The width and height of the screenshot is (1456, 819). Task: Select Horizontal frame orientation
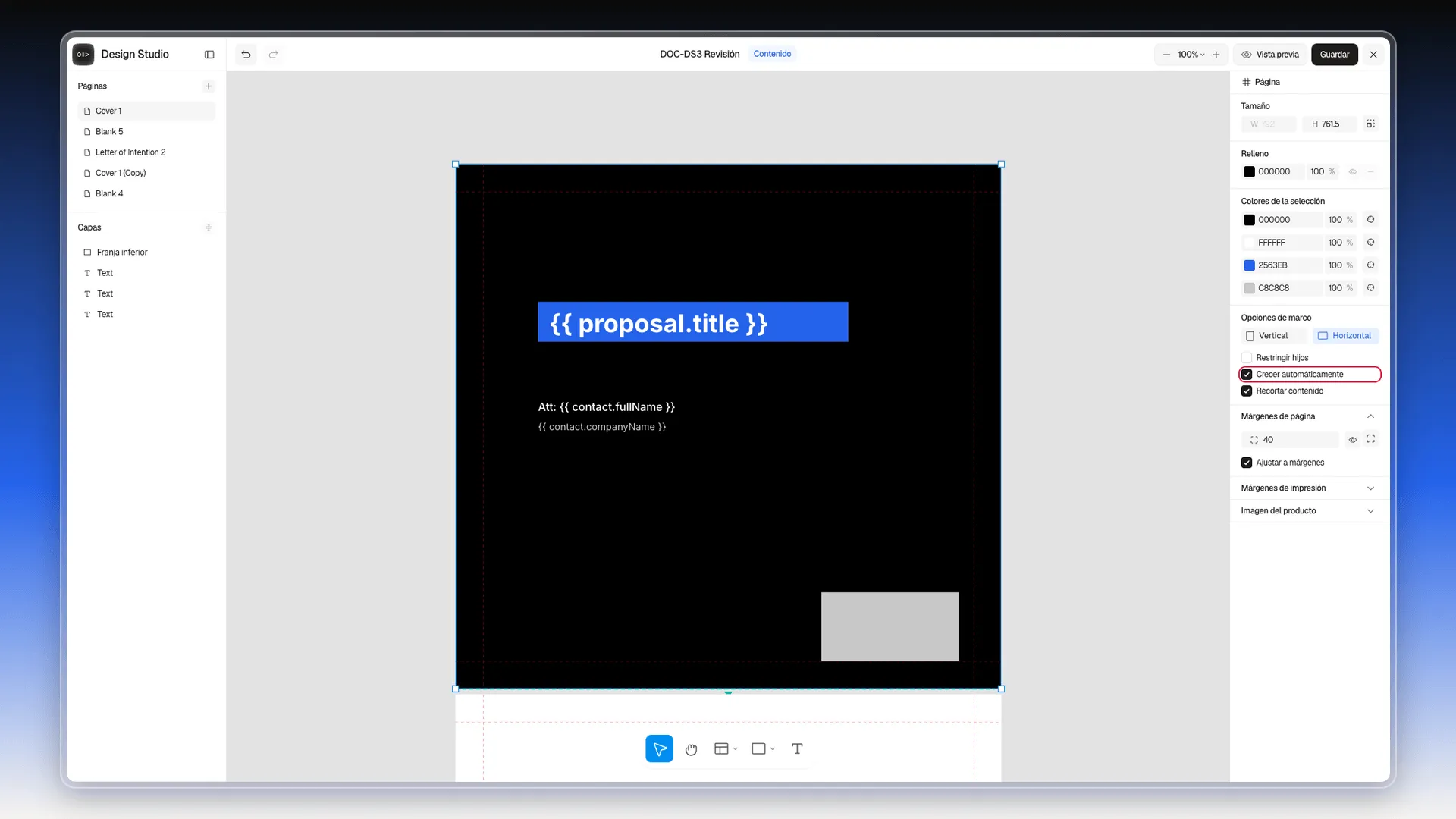click(1345, 336)
